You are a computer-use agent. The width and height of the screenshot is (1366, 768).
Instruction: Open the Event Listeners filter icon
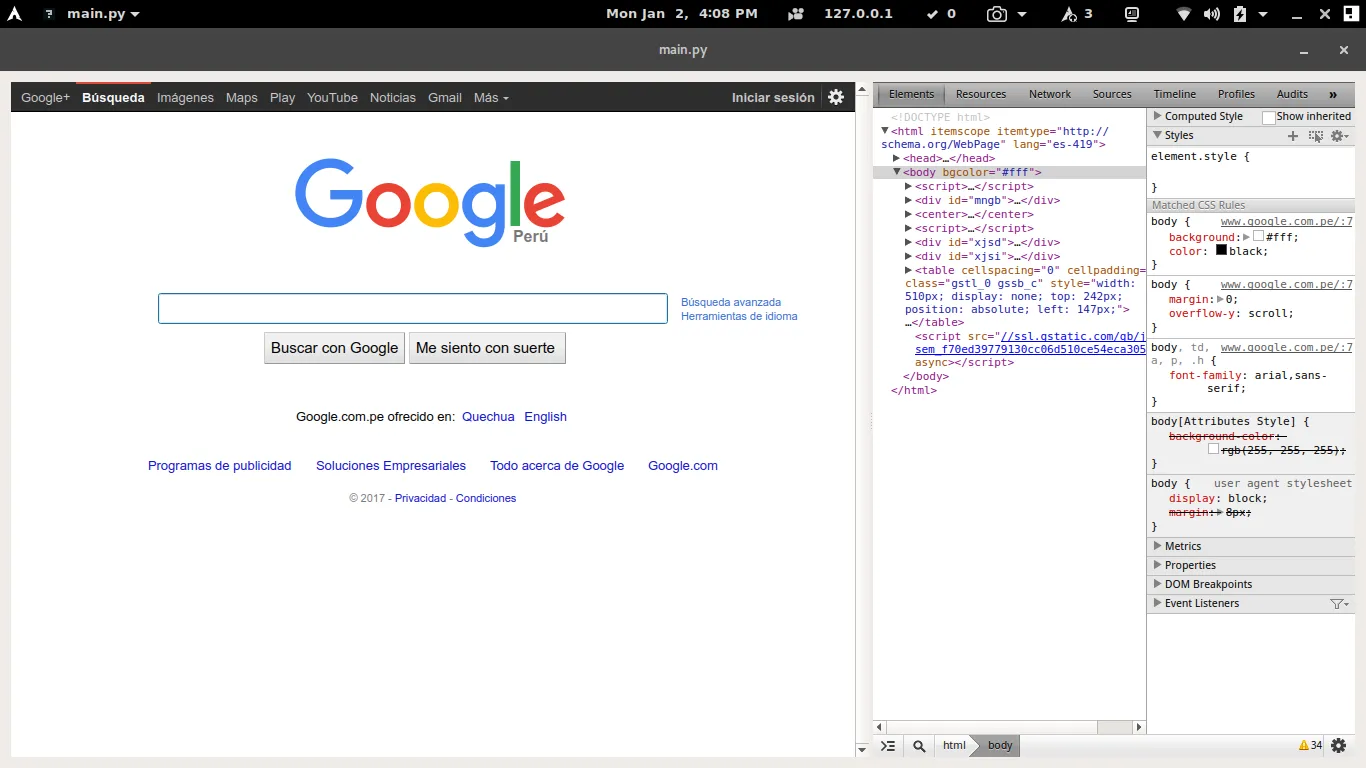pyautogui.click(x=1339, y=604)
